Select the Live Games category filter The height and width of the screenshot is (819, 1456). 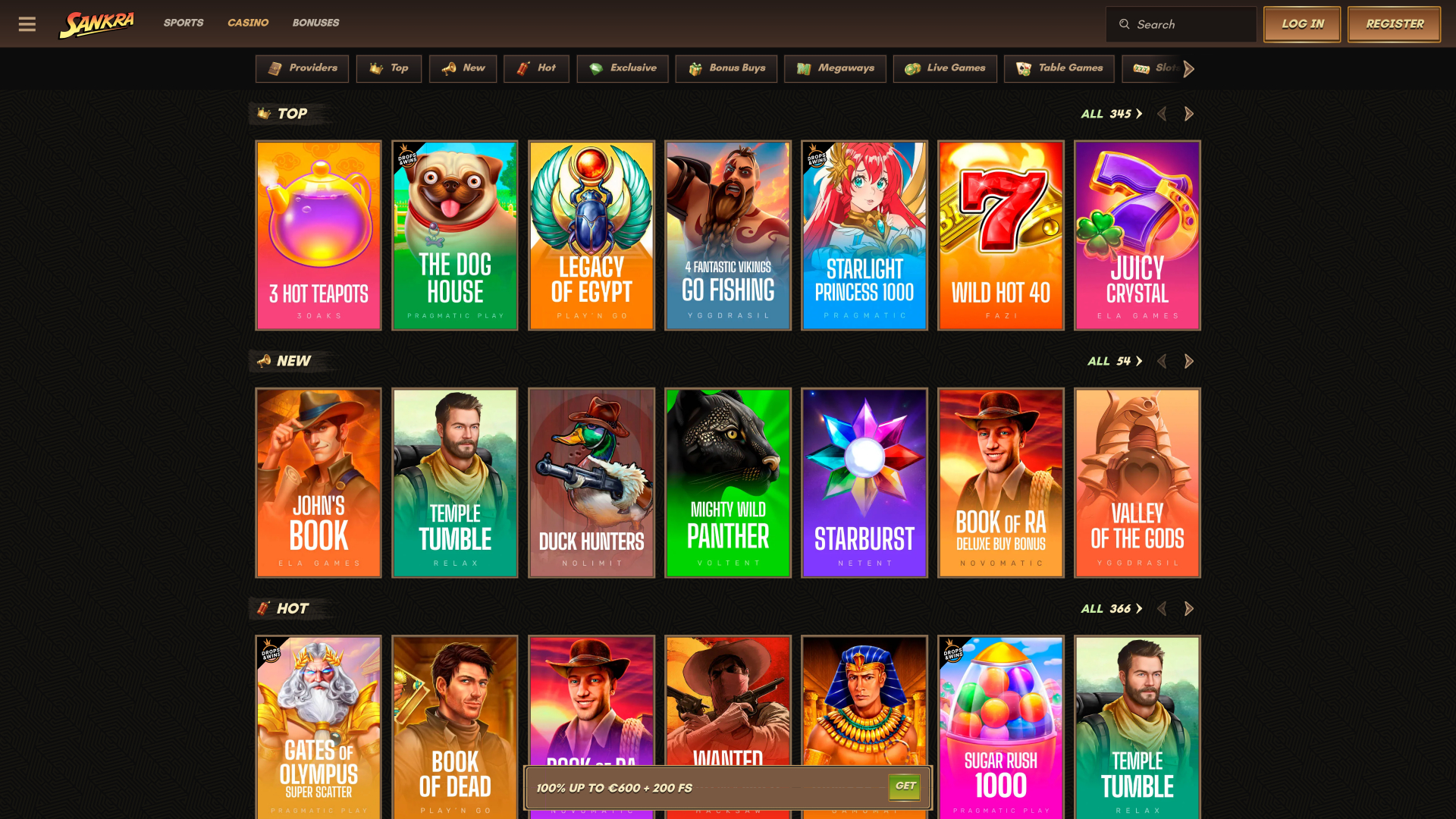(945, 68)
